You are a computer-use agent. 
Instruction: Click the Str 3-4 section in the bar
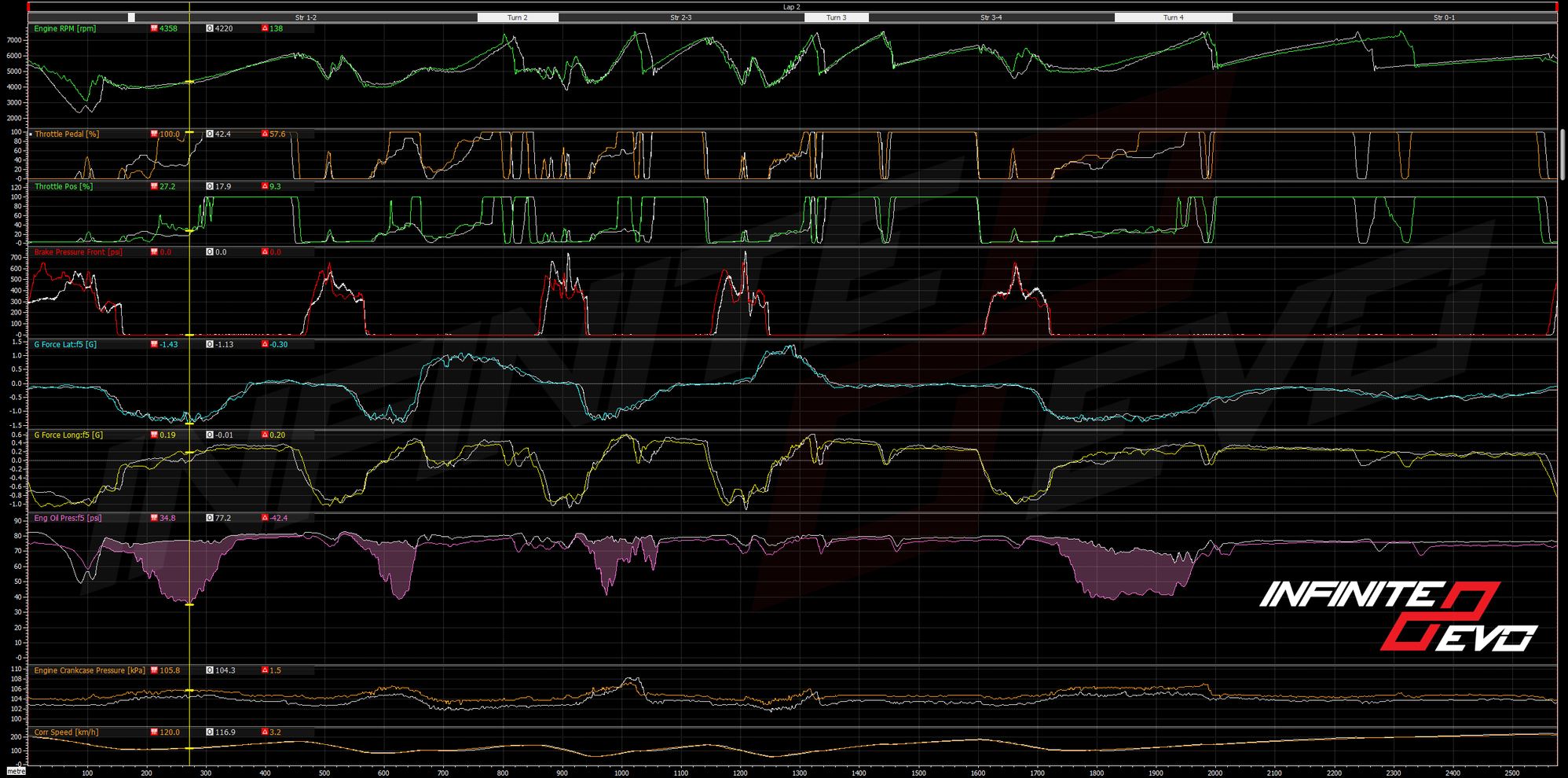coord(991,17)
